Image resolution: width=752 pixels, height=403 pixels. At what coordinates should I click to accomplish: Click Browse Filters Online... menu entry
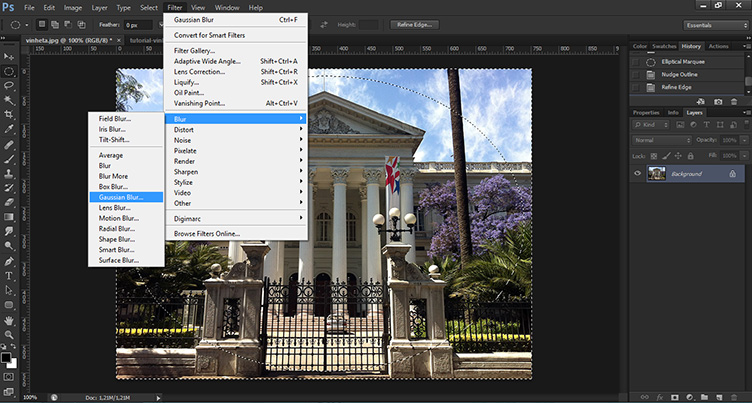point(207,233)
